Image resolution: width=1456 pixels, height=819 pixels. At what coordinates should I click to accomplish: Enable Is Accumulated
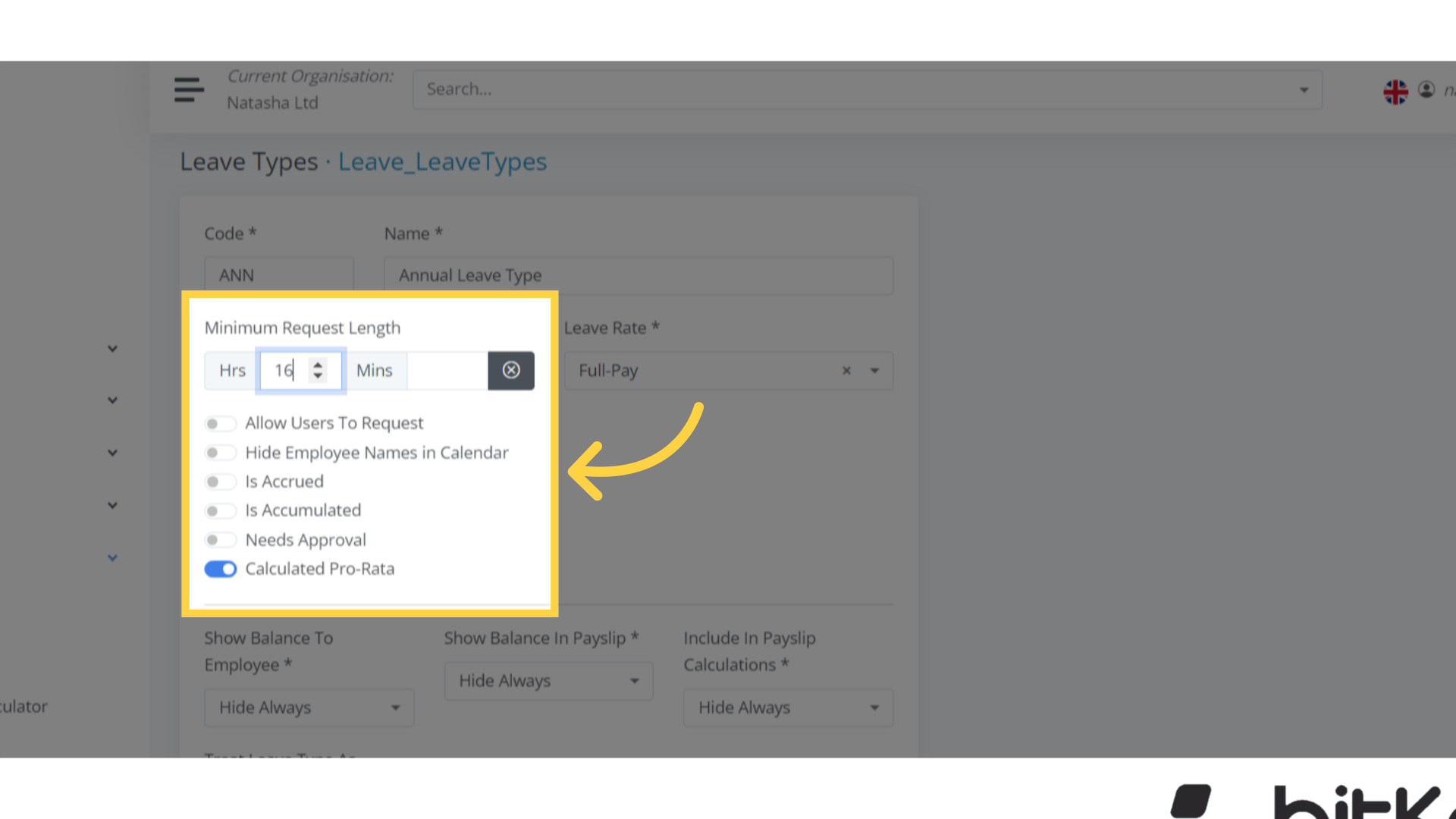(x=221, y=510)
